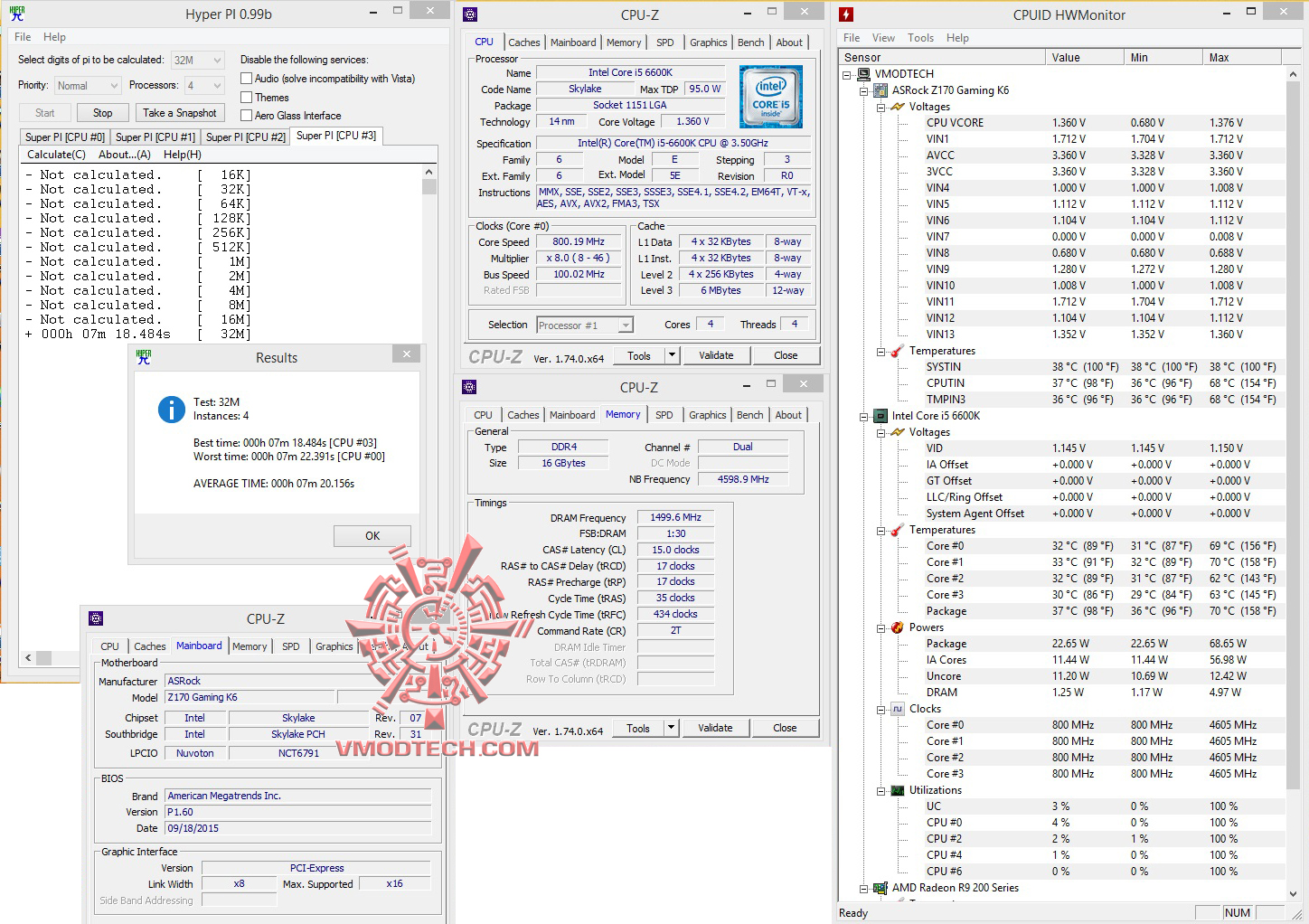Enable the Audio (solve incompatibility with Vista) checkbox
1309x924 pixels.
coord(246,79)
